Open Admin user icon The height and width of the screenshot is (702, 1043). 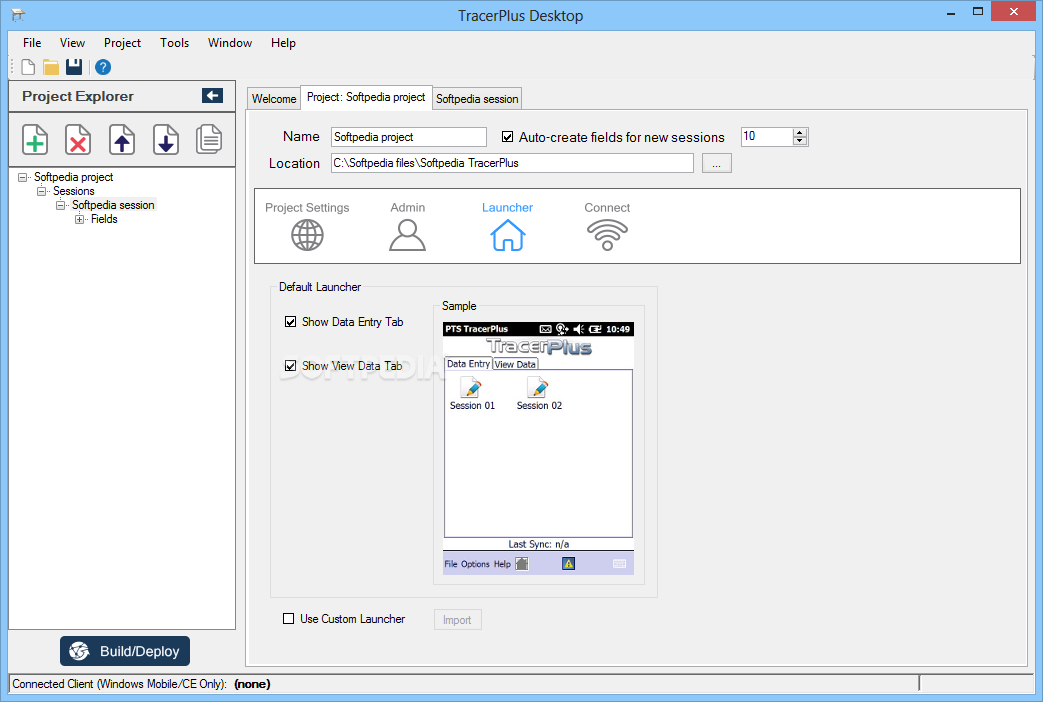click(x=407, y=235)
